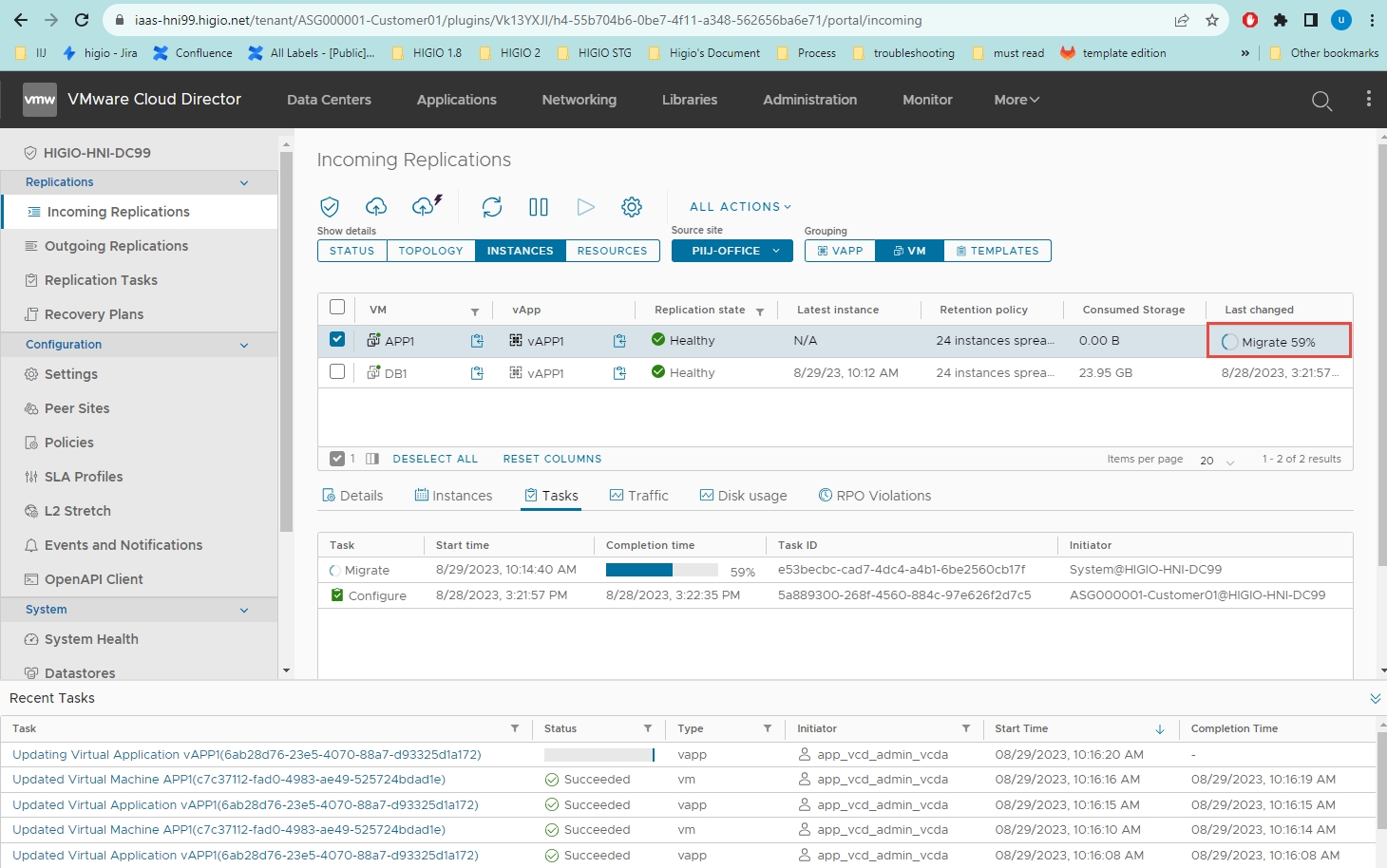Switch to the Instances tab
This screenshot has width=1387, height=868.
[453, 496]
